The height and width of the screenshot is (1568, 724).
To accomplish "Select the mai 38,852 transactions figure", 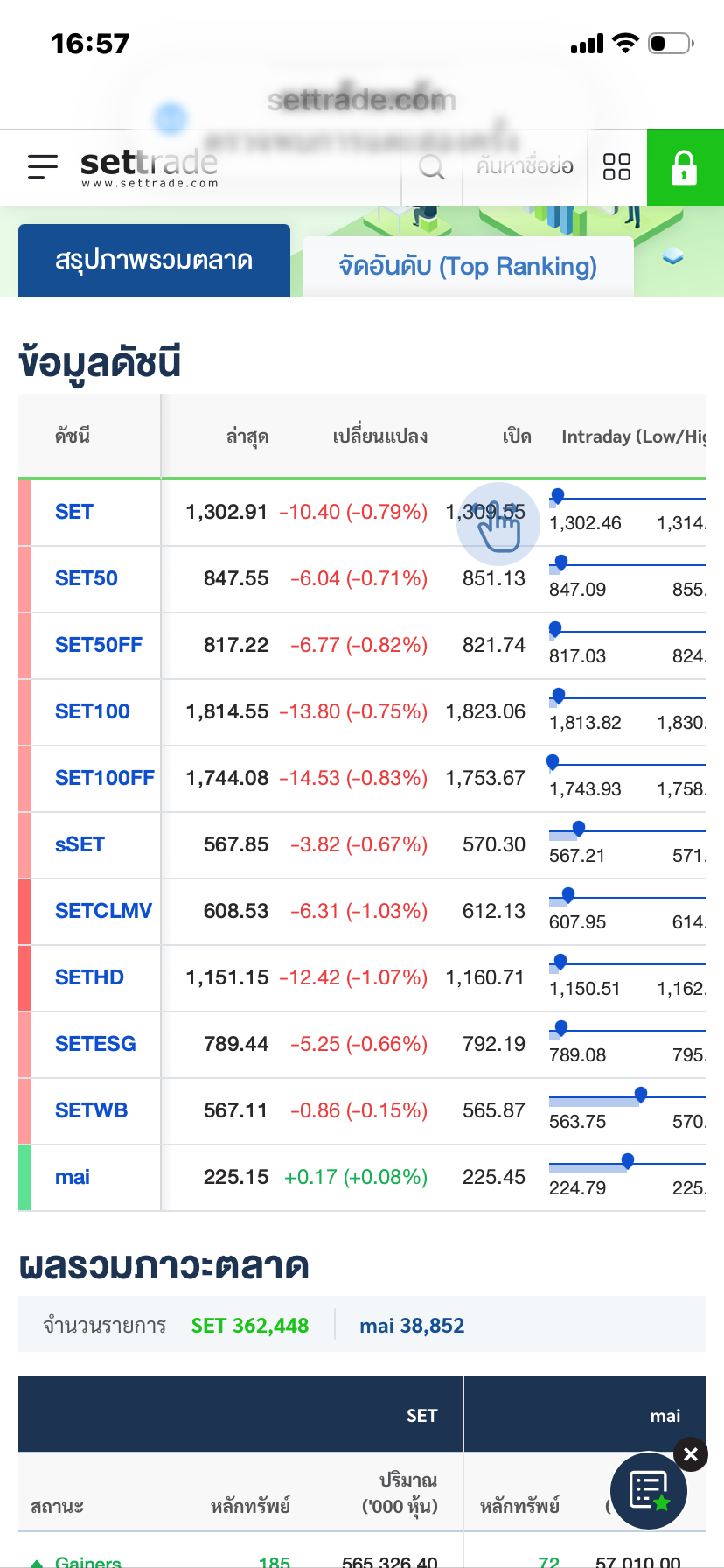I will point(412,1326).
